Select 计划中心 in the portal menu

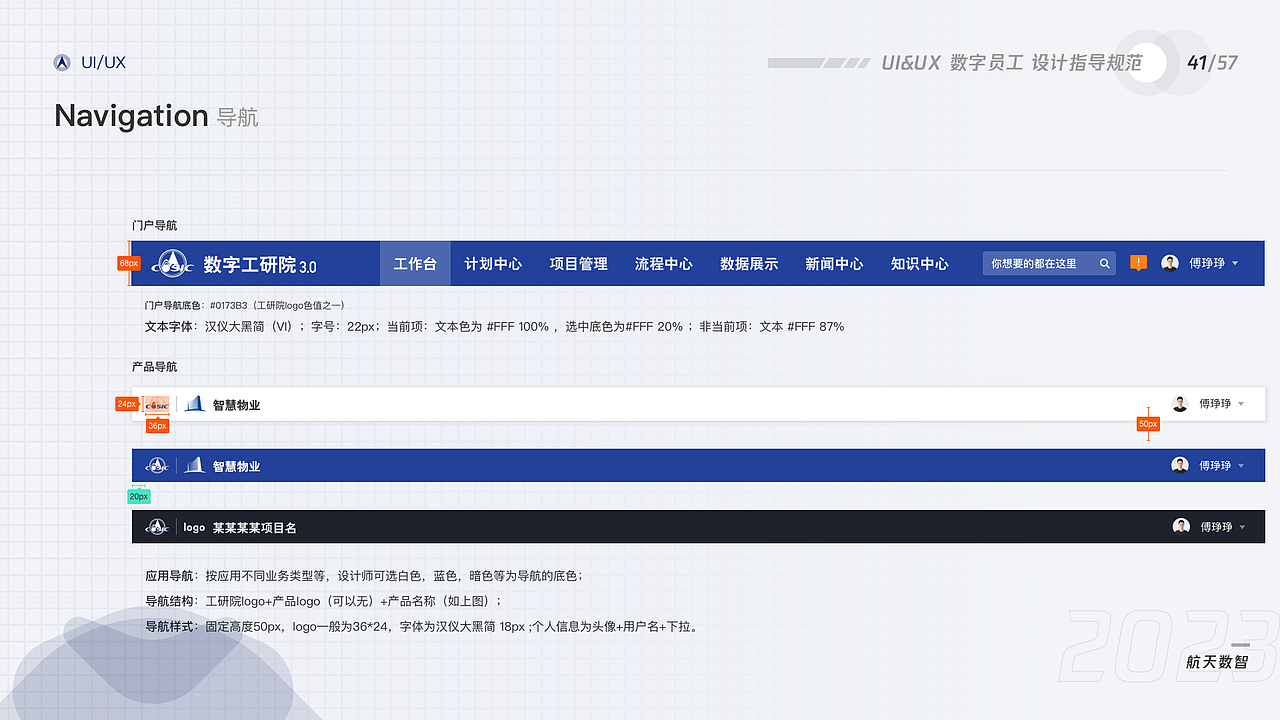click(x=493, y=263)
